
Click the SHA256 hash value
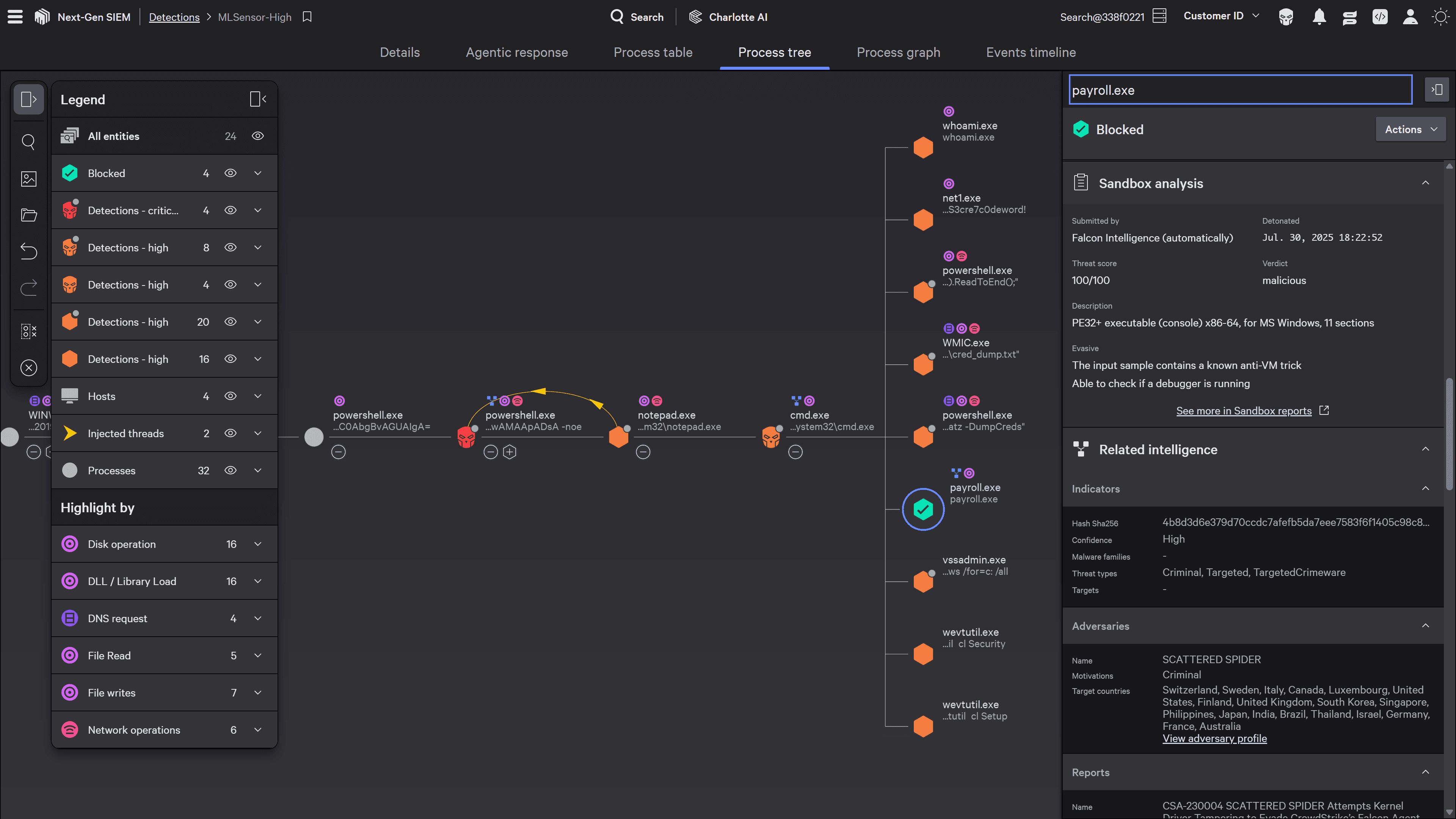1296,522
